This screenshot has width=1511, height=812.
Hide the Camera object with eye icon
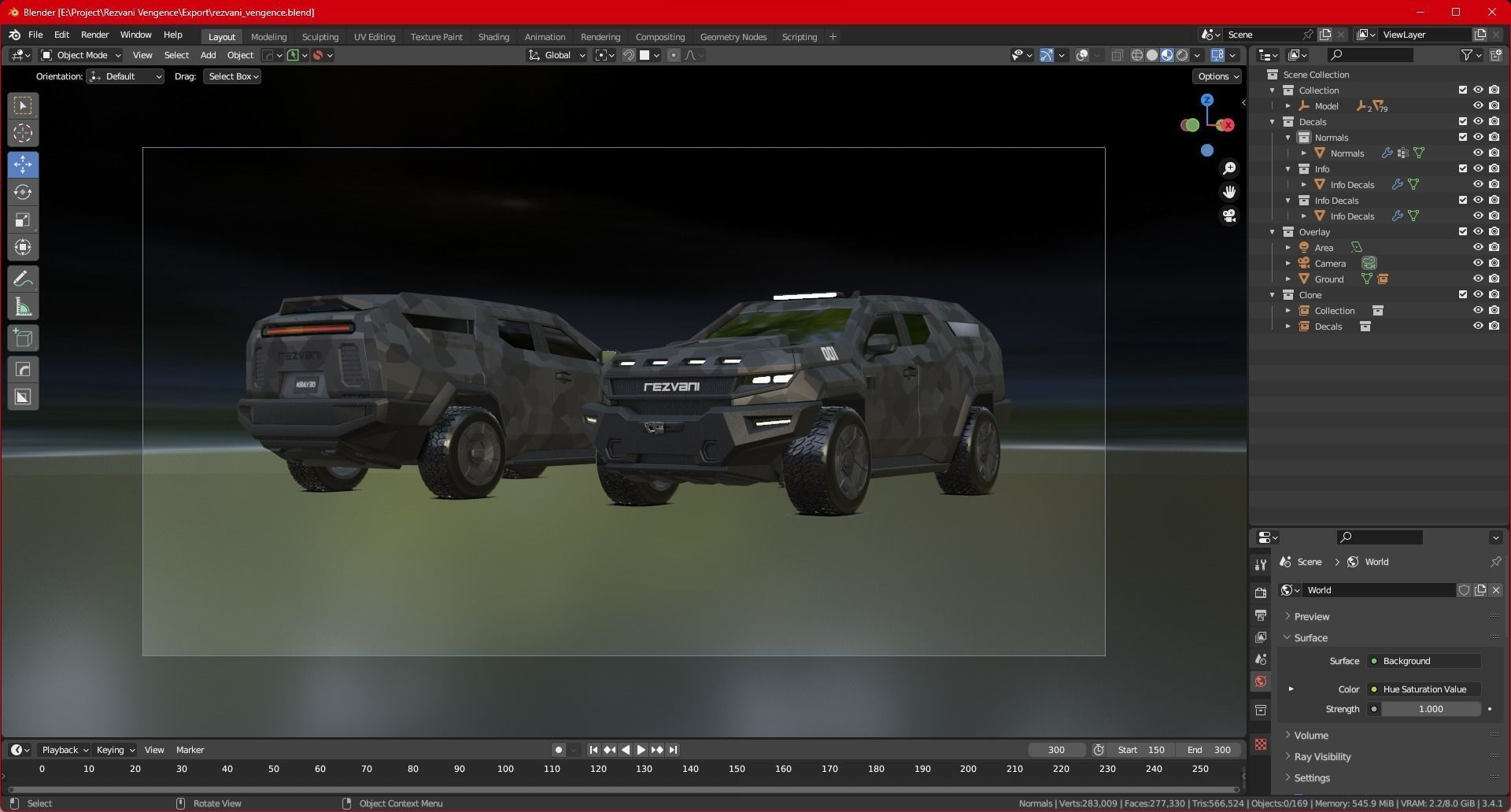tap(1478, 263)
